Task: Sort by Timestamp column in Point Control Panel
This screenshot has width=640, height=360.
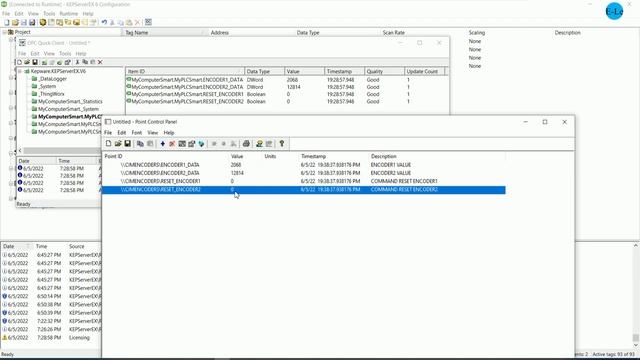Action: point(333,156)
